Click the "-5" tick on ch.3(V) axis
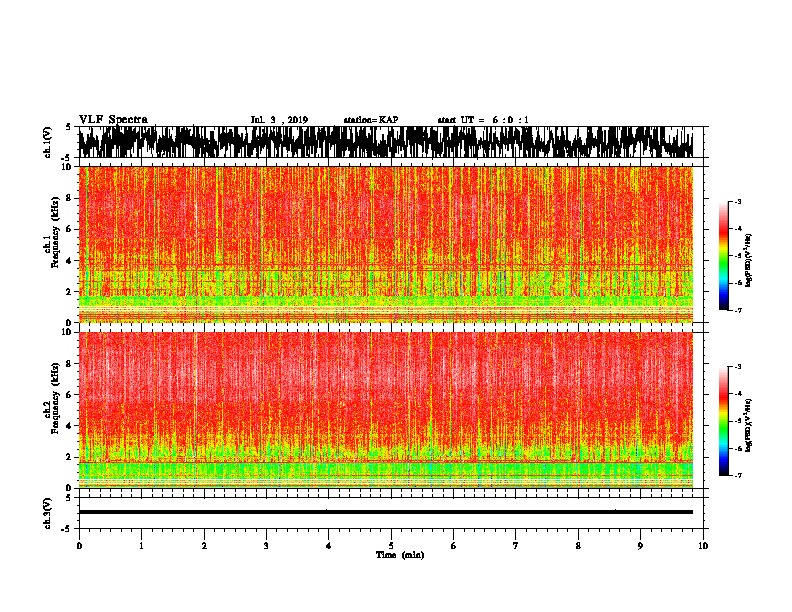Viewport: 792px width, 612px height. coord(67,529)
